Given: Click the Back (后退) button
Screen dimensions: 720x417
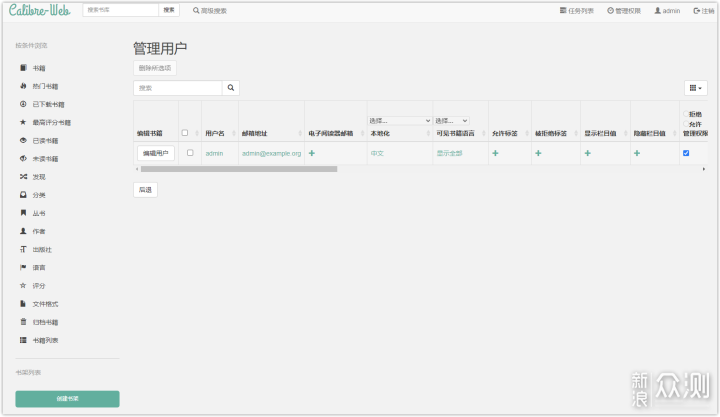Looking at the screenshot, I should 145,190.
